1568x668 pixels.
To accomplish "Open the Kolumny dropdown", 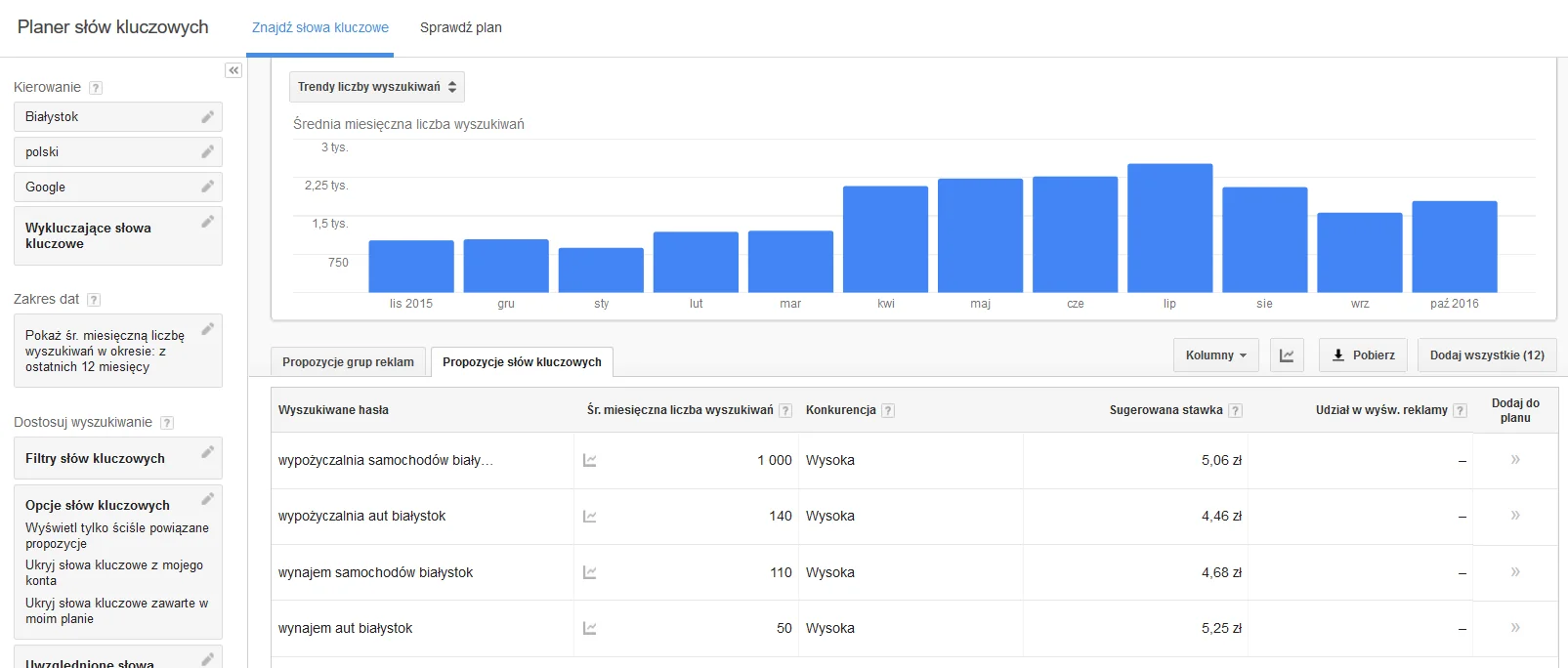I will [x=1216, y=355].
